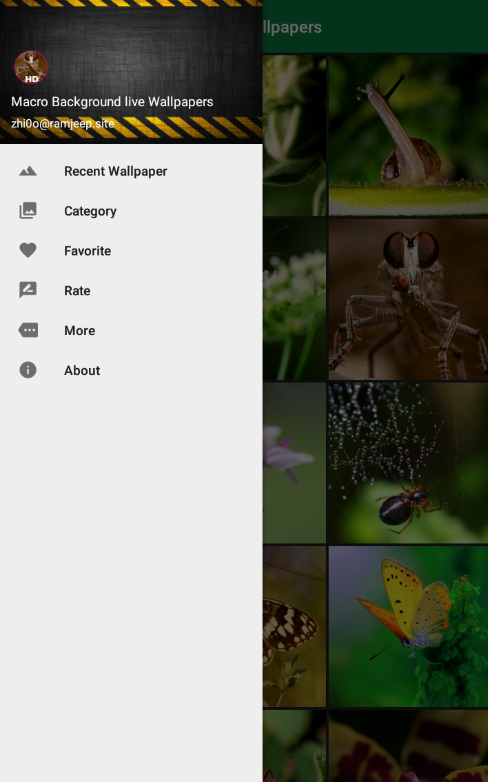Click the Category gallery icon

click(x=28, y=210)
